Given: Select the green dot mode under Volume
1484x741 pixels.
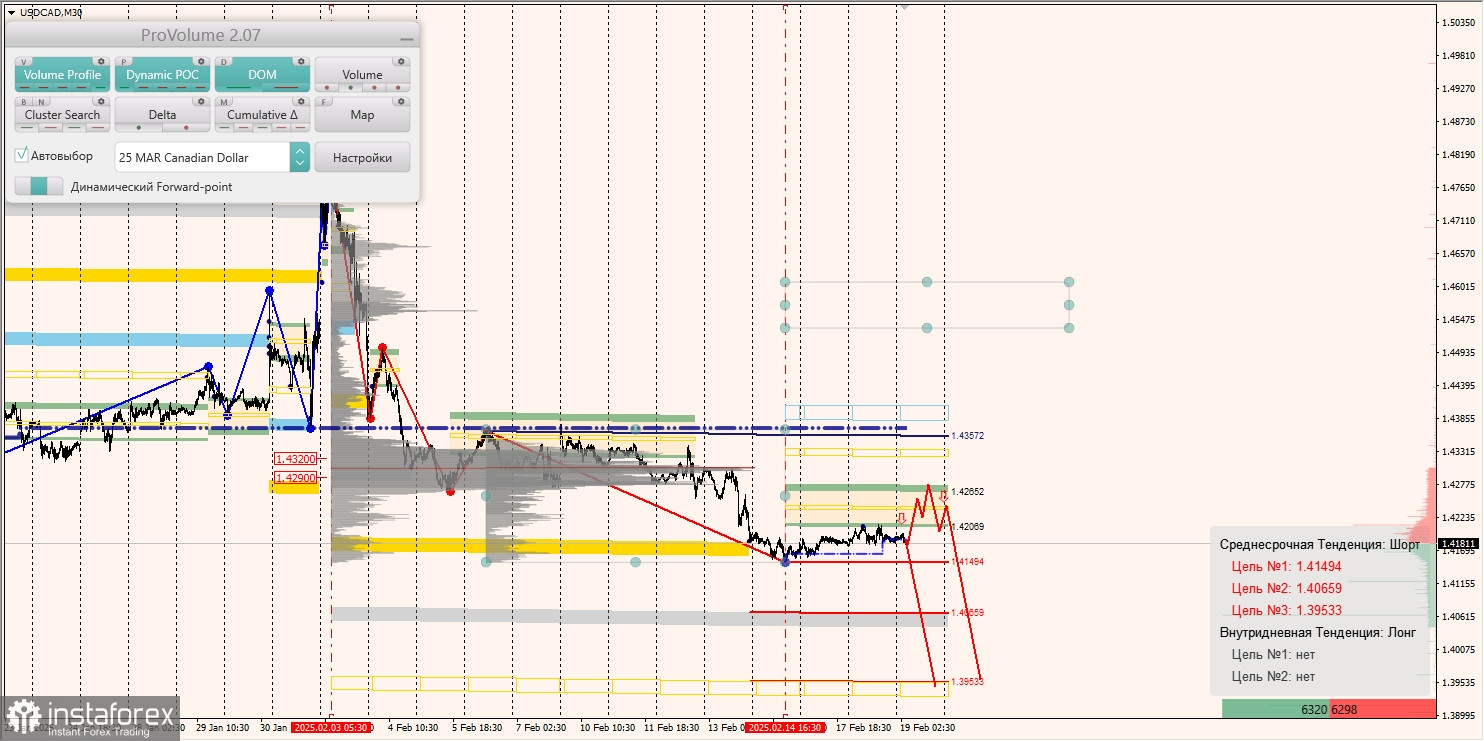Looking at the screenshot, I should pos(350,88).
